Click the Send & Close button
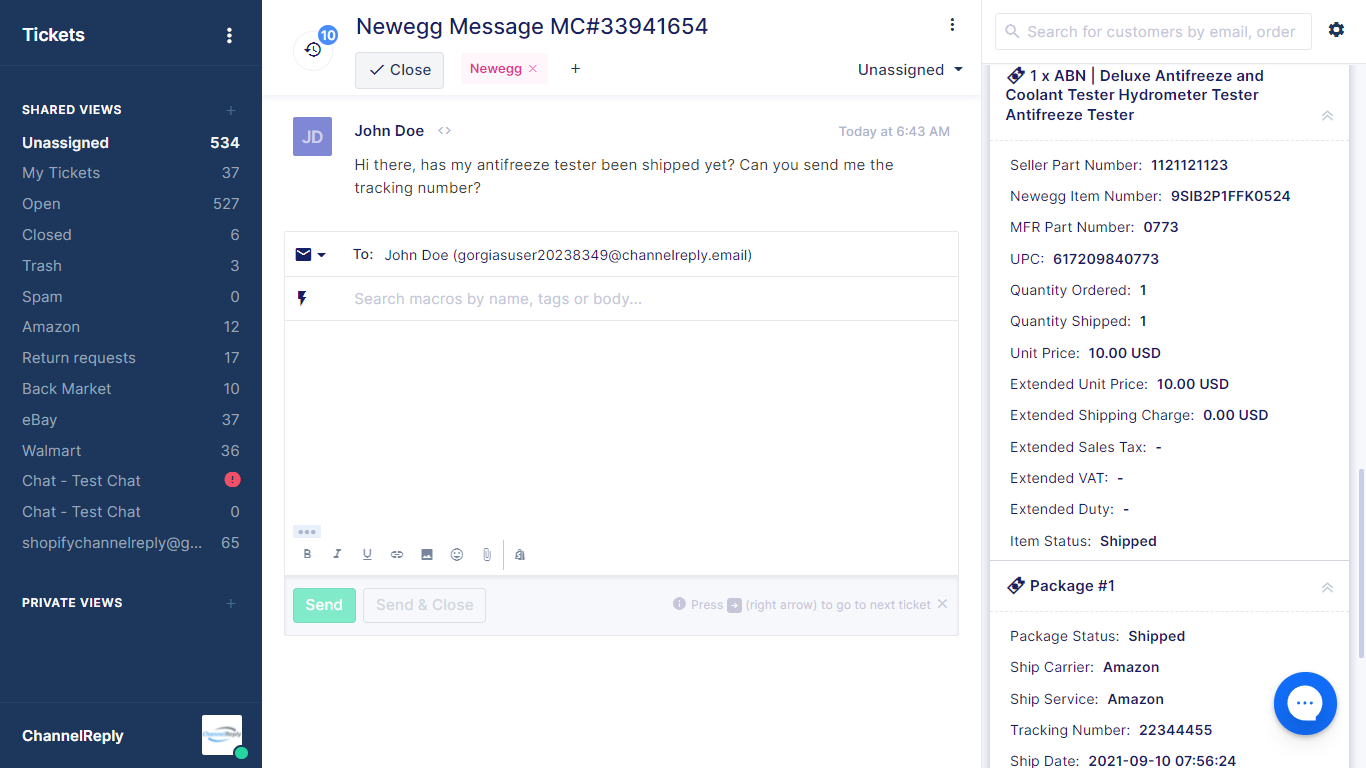The image size is (1366, 768). (424, 605)
